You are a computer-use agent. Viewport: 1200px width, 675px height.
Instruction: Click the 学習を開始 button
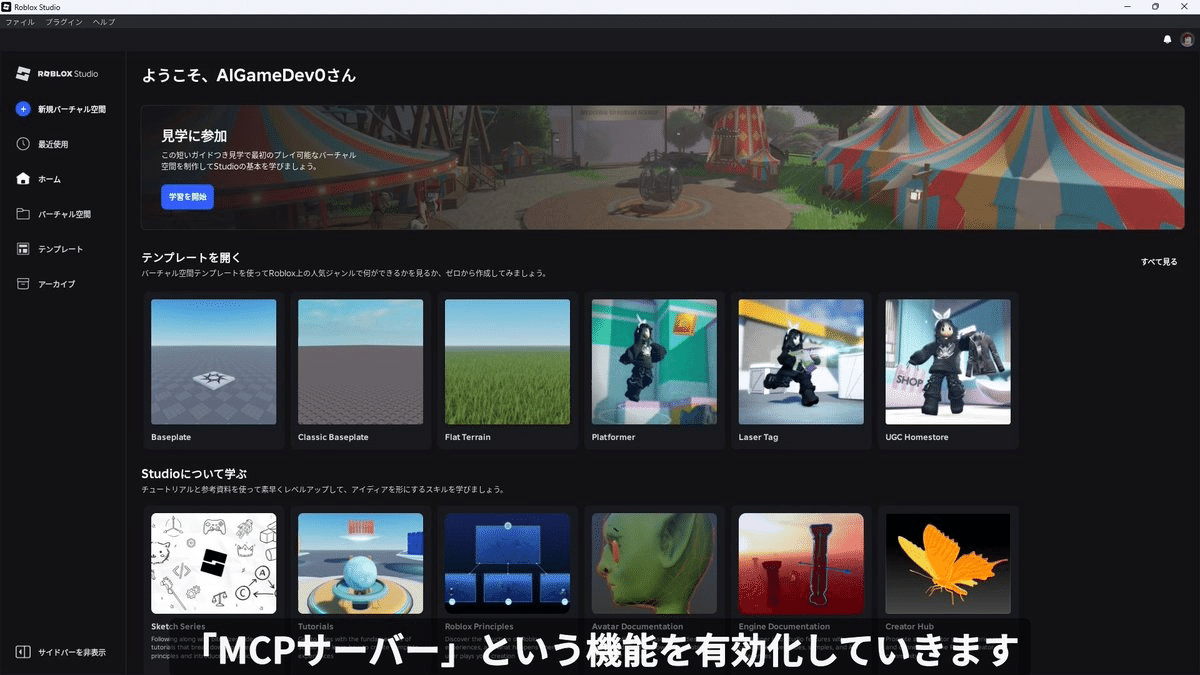tap(187, 197)
